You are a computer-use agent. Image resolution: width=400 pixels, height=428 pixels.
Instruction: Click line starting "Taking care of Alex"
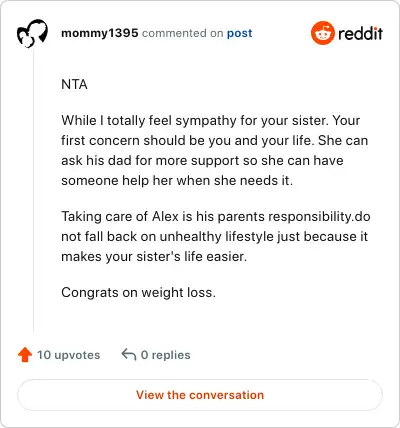pyautogui.click(x=216, y=217)
